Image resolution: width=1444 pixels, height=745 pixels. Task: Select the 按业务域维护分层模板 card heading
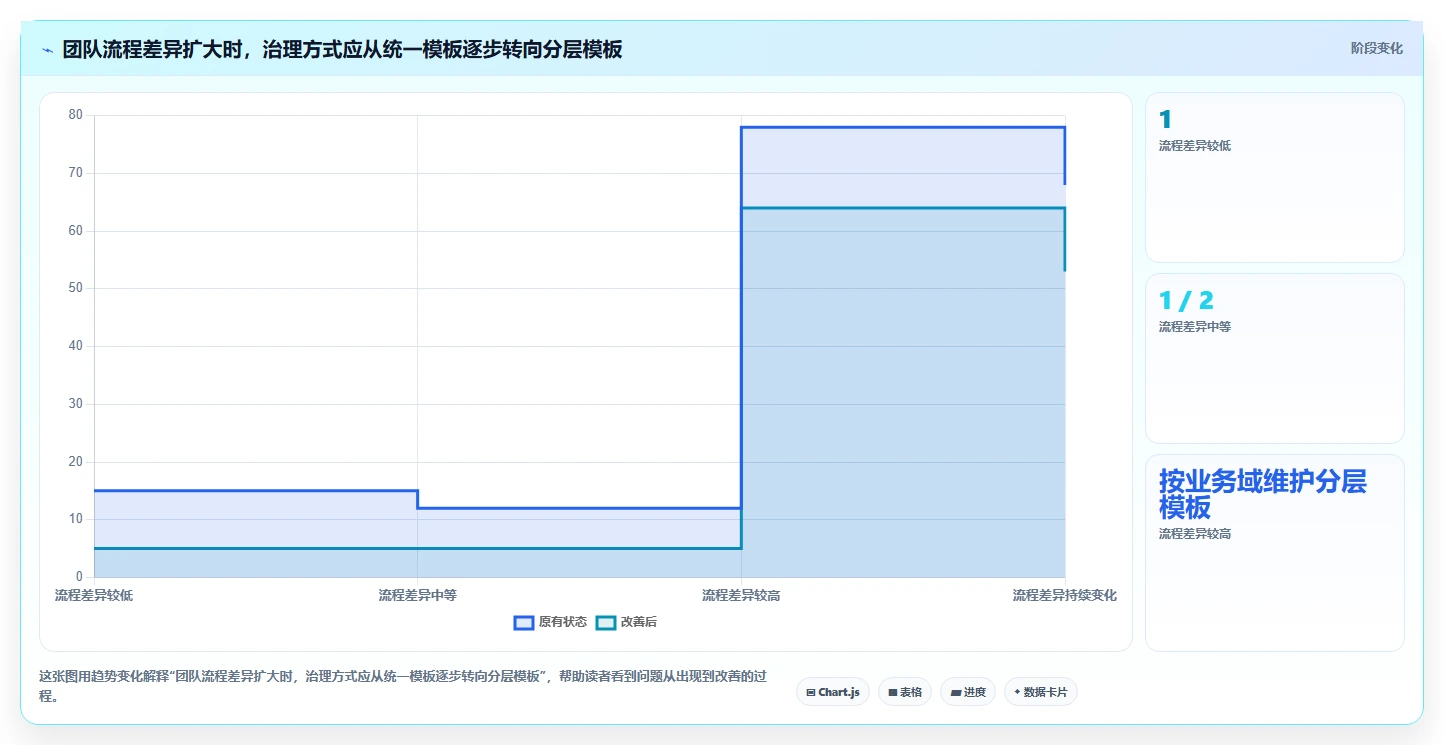(1262, 494)
